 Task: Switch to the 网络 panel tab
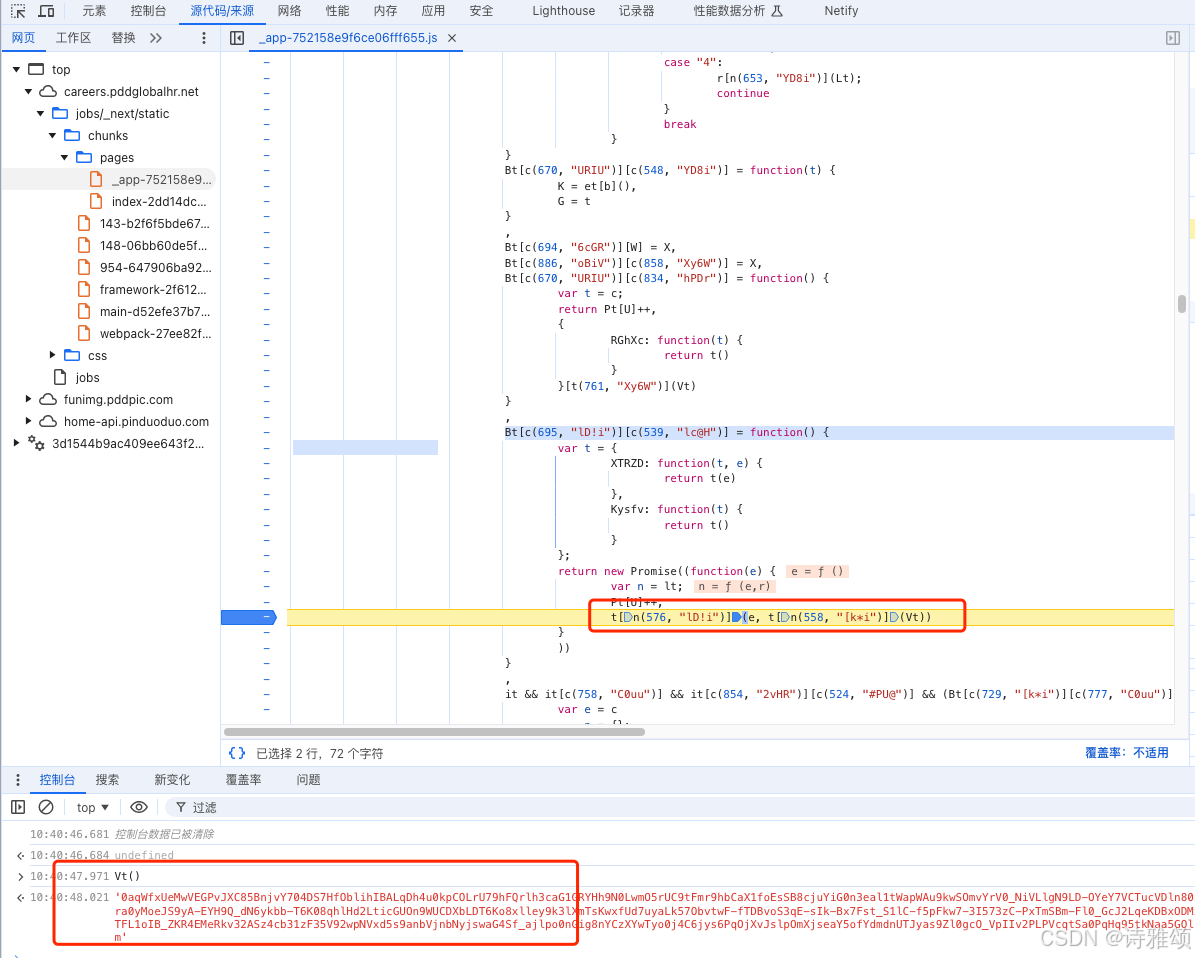pos(290,11)
